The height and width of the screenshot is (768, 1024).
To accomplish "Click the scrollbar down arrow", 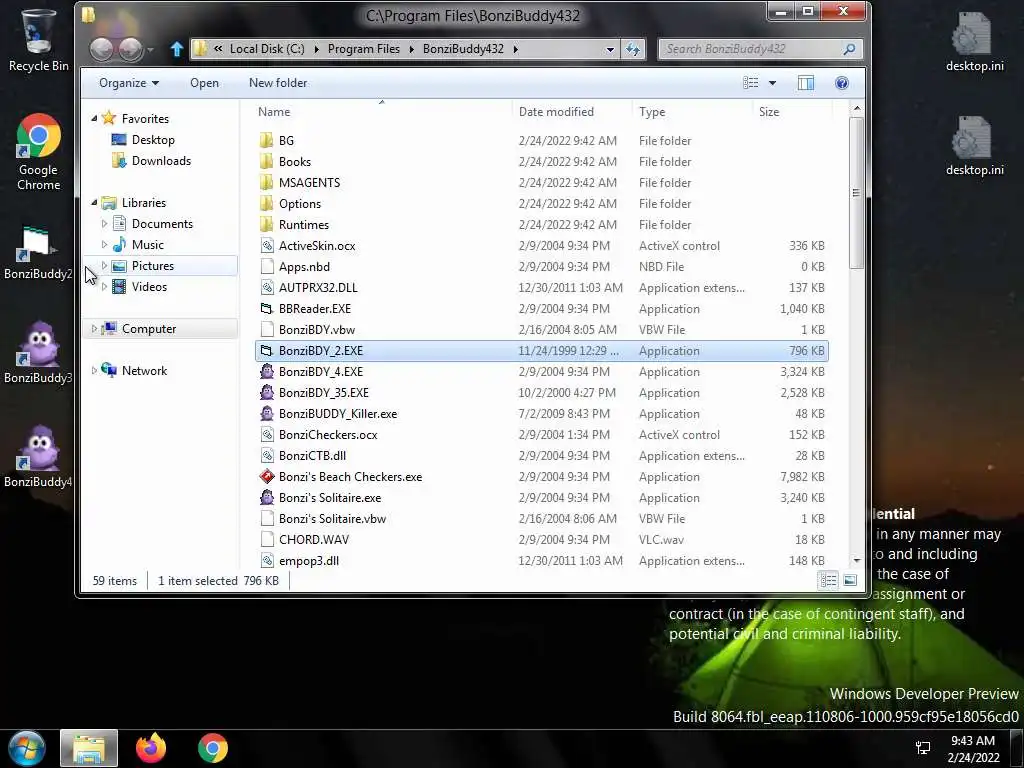I will [856, 560].
